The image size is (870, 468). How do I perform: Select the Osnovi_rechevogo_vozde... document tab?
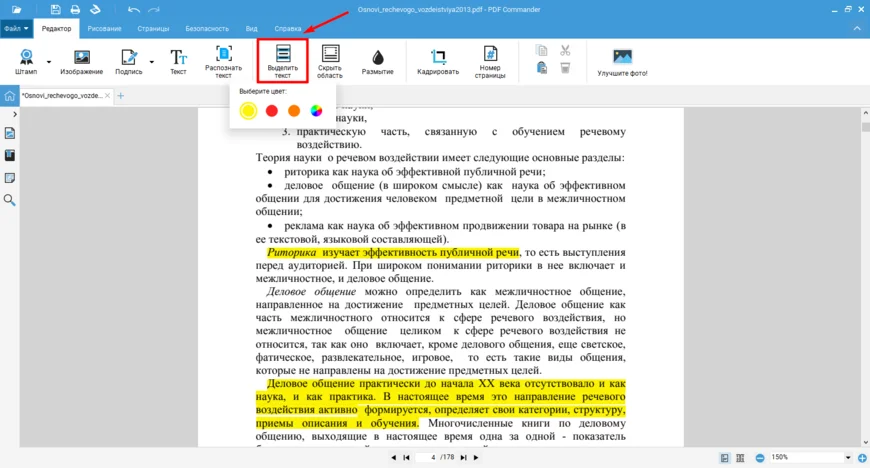[62, 95]
